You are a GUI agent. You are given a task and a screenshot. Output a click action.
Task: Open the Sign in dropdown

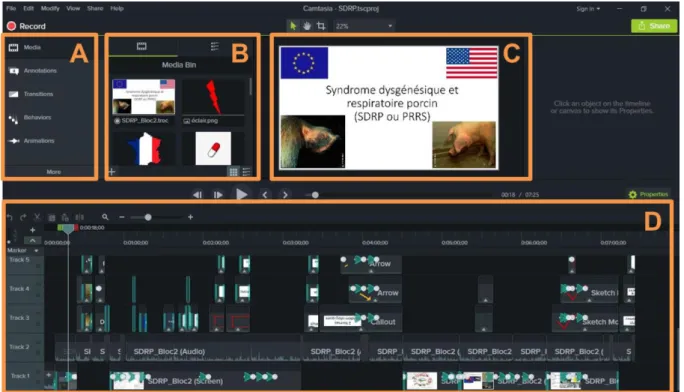tap(588, 9)
